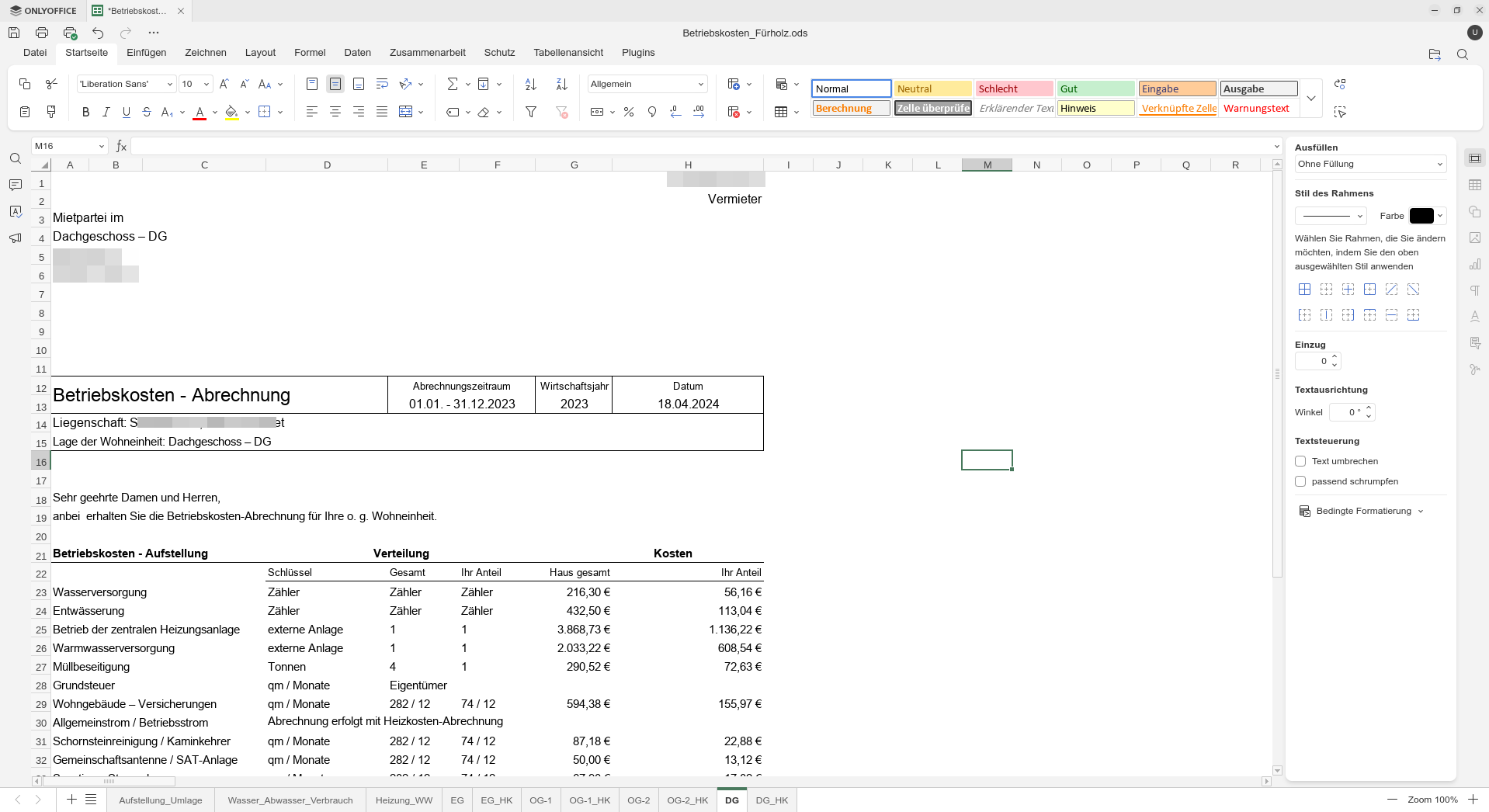Toggle italic formatting
Screen dimensions: 1489x812
coord(106,112)
